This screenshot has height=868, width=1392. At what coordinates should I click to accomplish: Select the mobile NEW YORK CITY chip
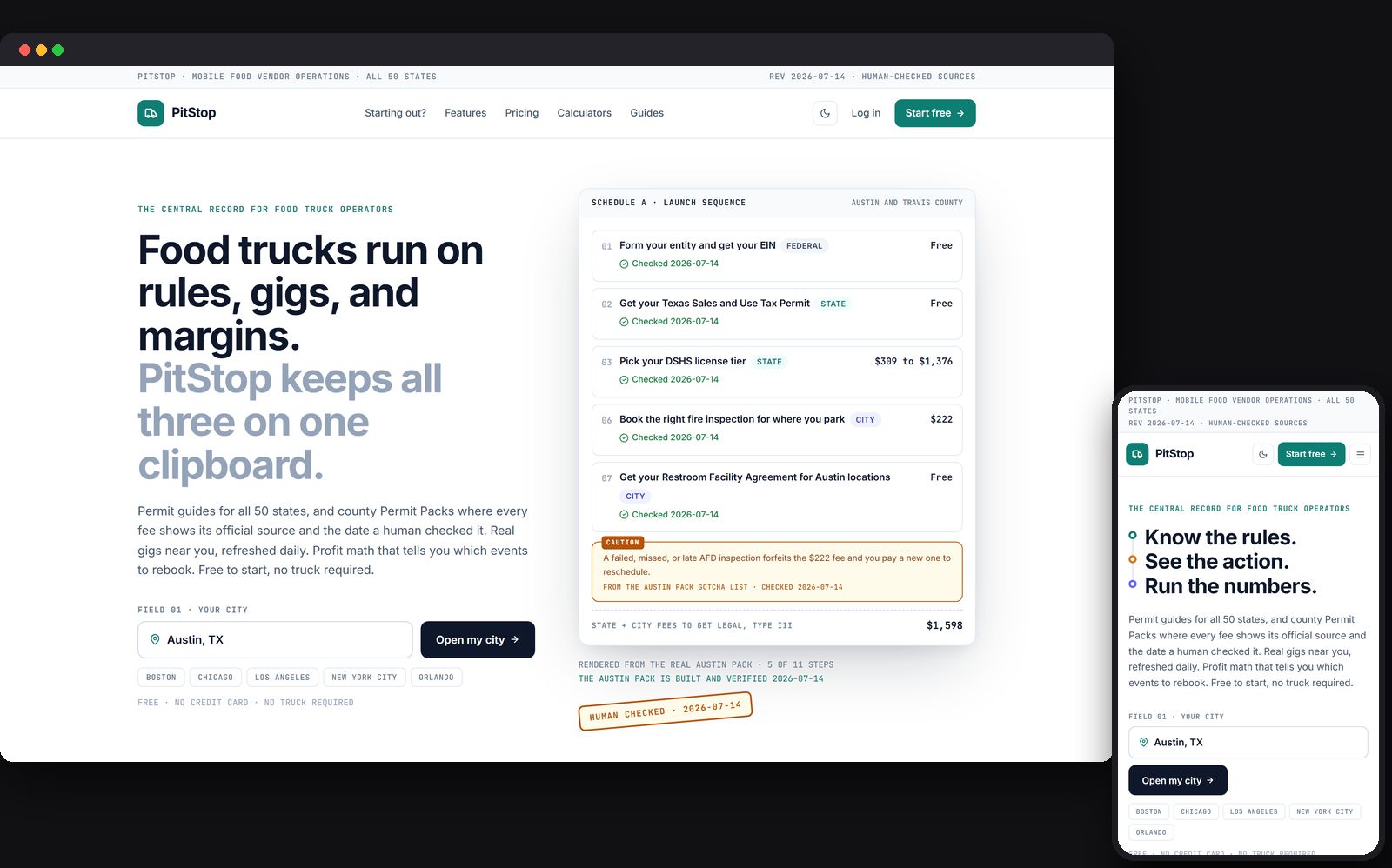1324,811
